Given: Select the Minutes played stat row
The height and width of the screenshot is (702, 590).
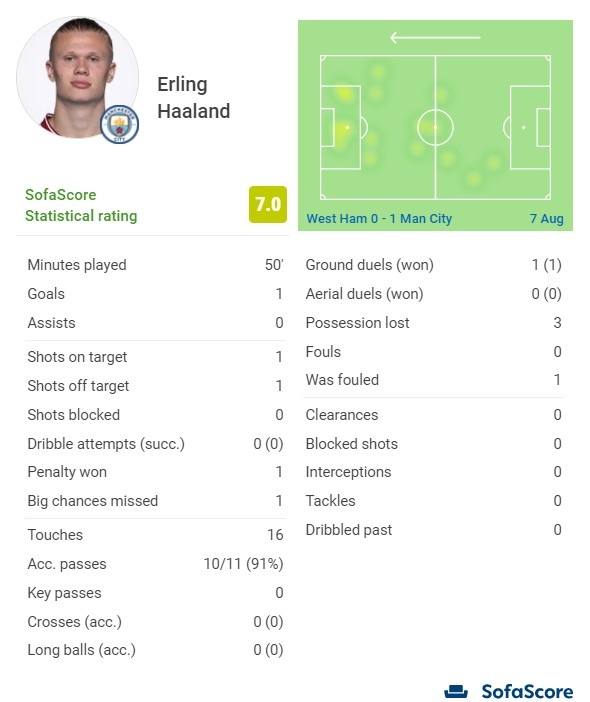Looking at the screenshot, I should pos(155,265).
